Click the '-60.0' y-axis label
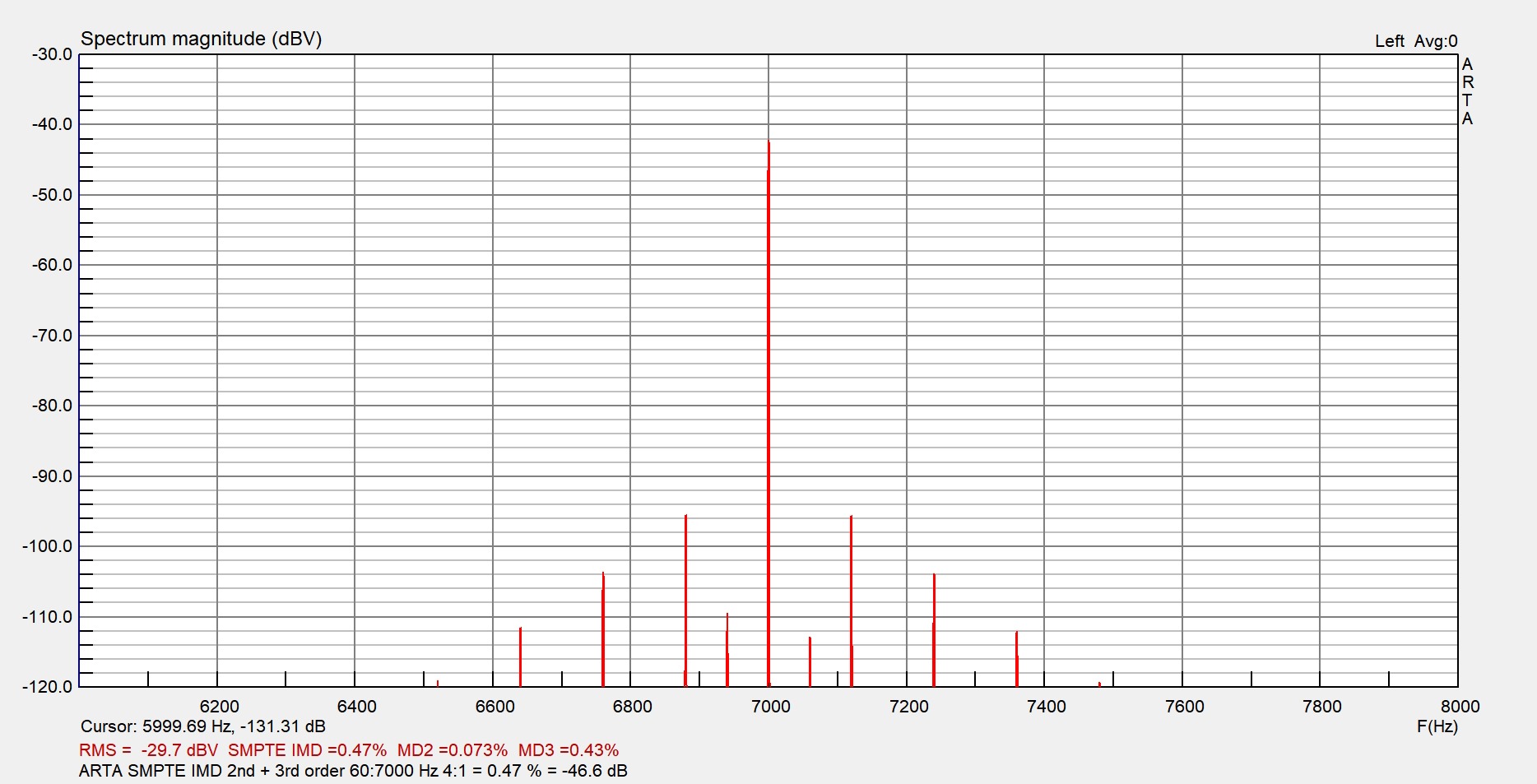Image resolution: width=1537 pixels, height=784 pixels. [53, 265]
